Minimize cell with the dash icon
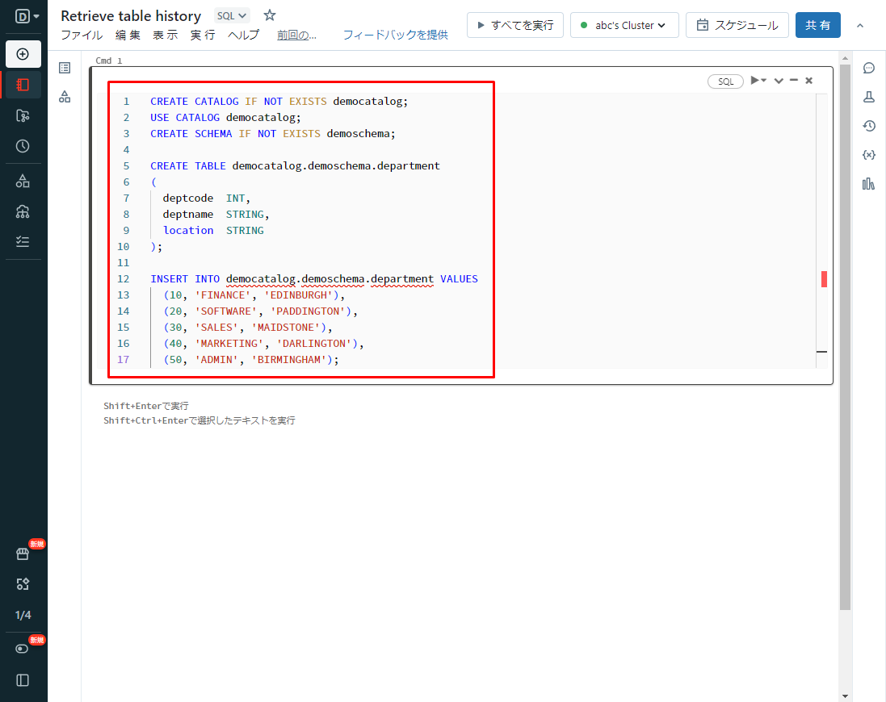Viewport: 886px width, 702px height. pyautogui.click(x=793, y=81)
